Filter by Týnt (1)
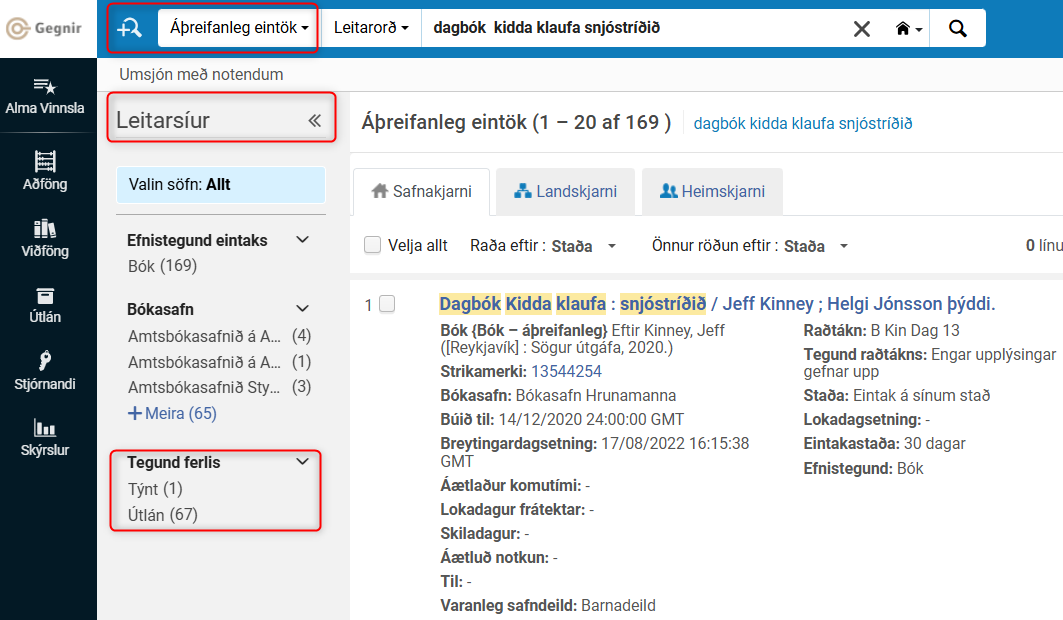The height and width of the screenshot is (620, 1063). click(x=155, y=489)
